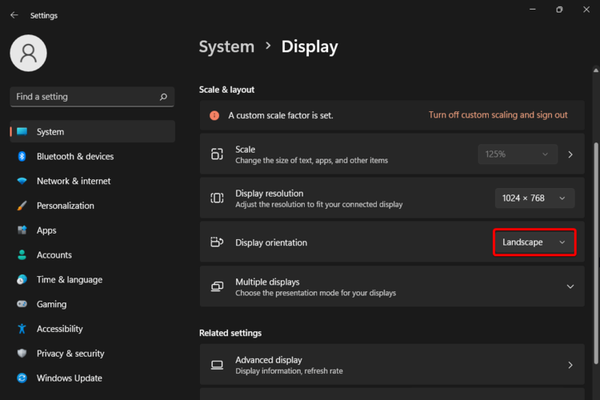Image resolution: width=600 pixels, height=400 pixels.
Task: Restore down the Settings window
Action: (559, 10)
